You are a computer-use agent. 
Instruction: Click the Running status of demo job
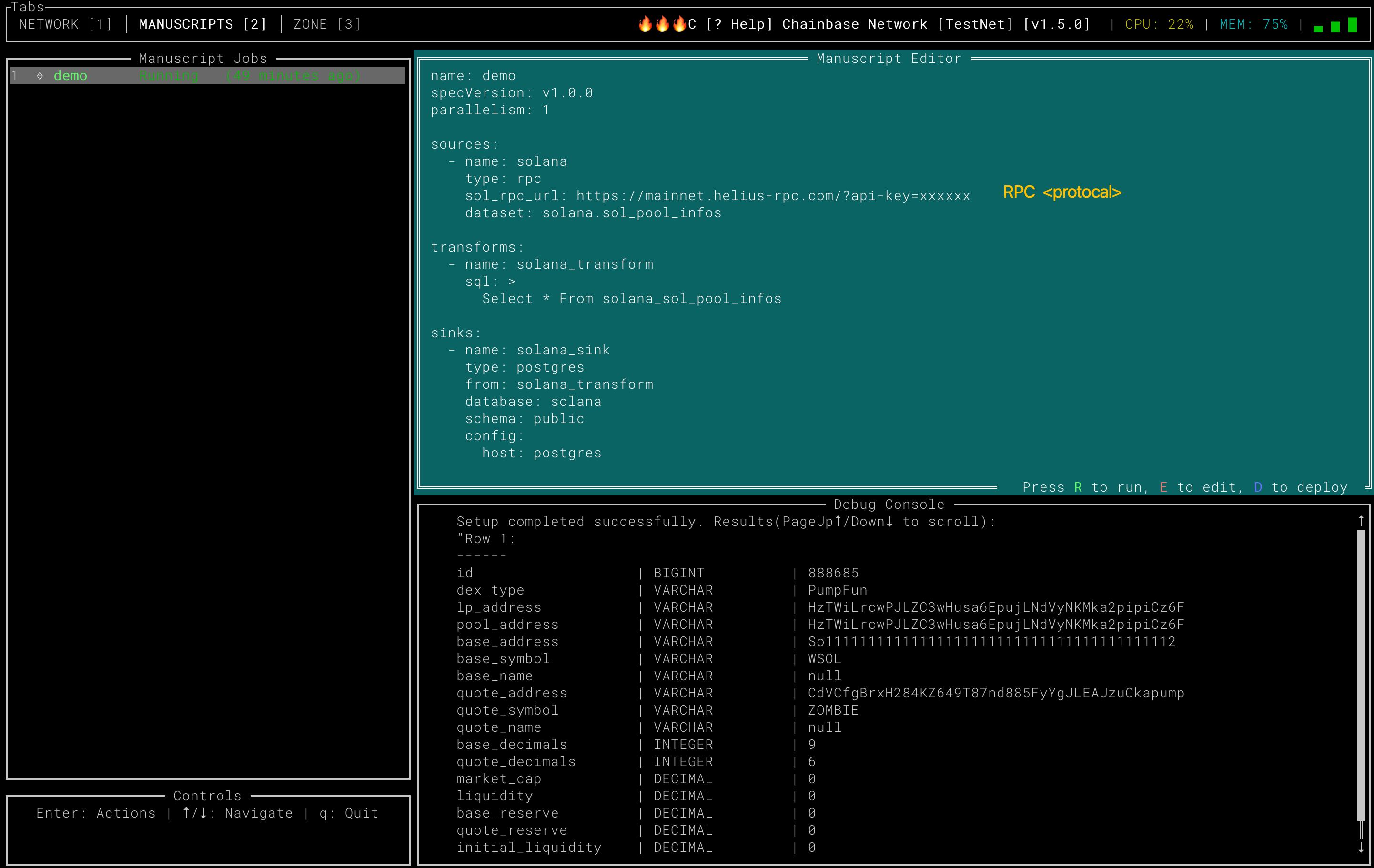coord(169,75)
